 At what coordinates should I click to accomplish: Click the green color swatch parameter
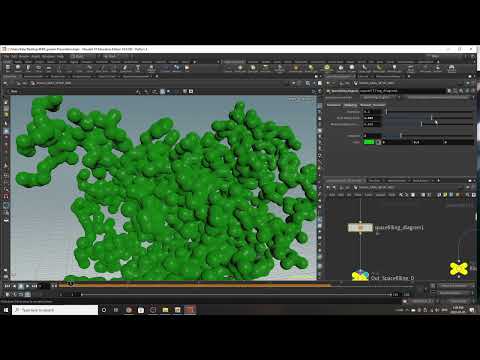[x=369, y=142]
